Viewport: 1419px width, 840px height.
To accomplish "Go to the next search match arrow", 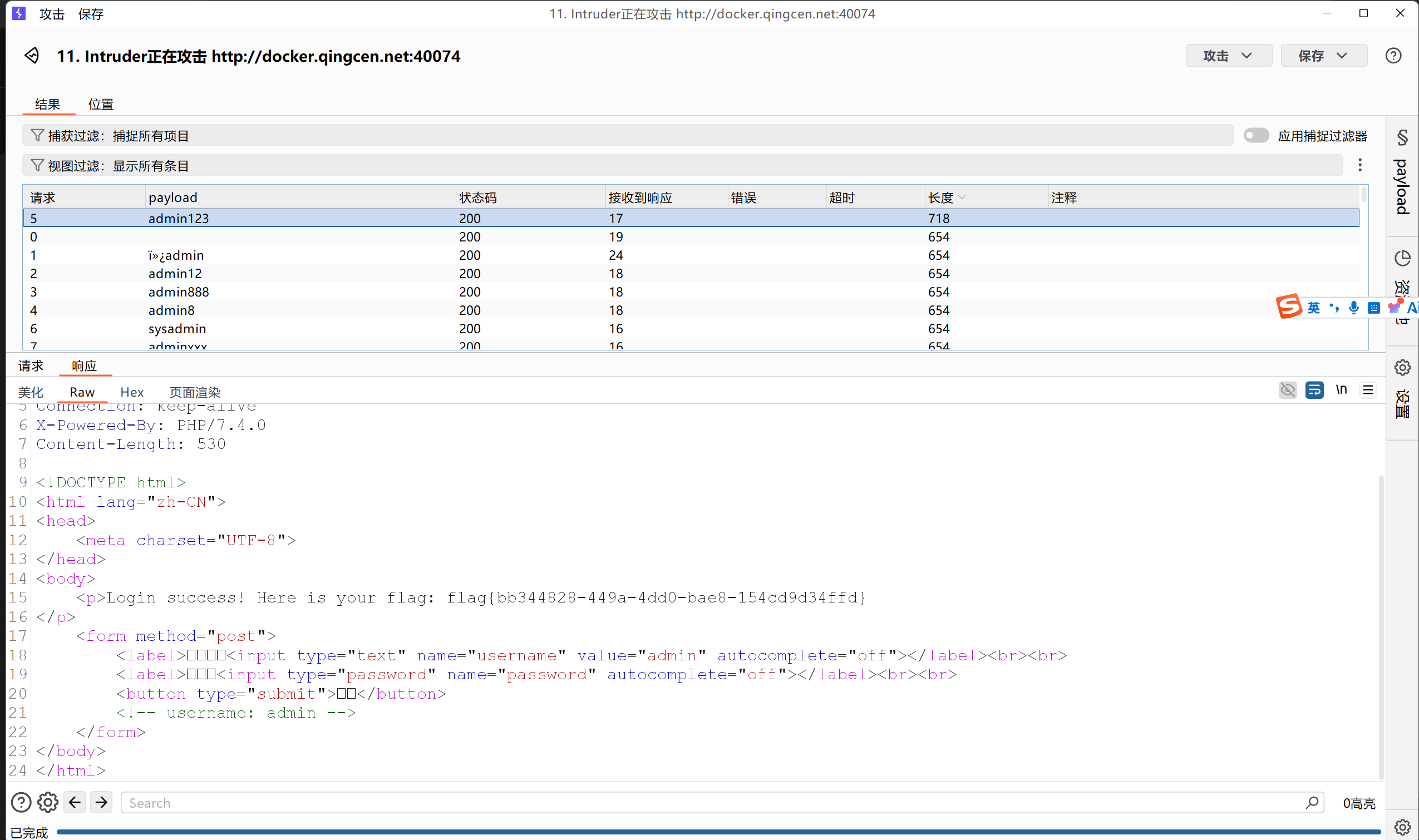I will point(101,802).
